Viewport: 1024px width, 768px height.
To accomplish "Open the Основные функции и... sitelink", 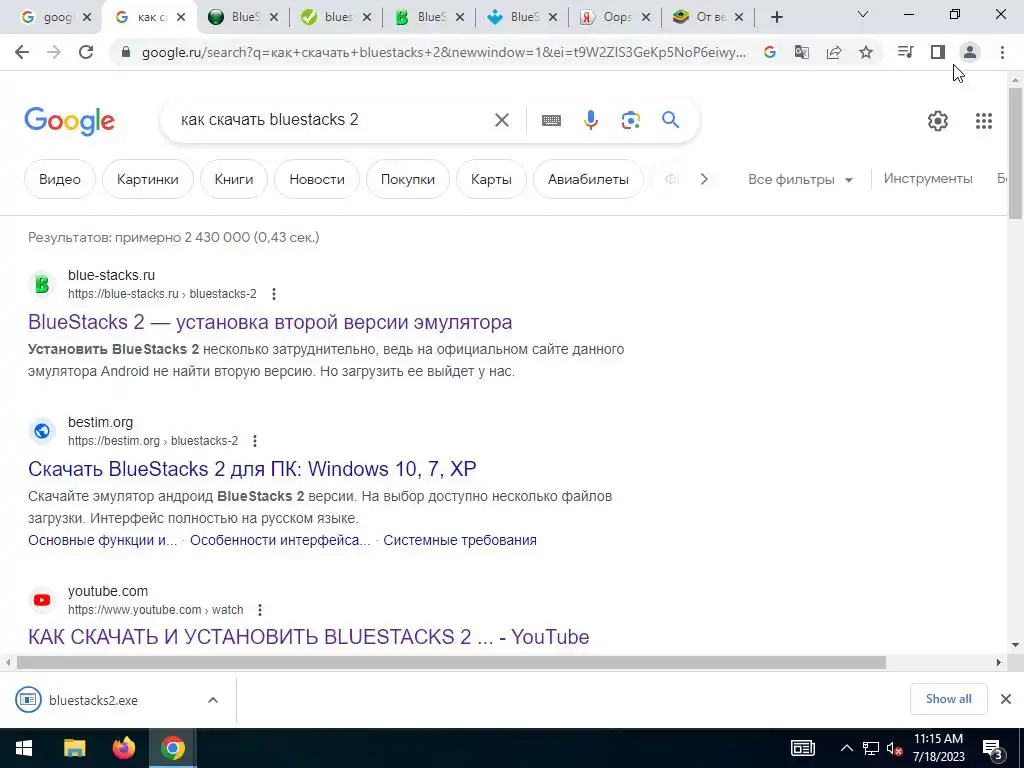I will [103, 541].
